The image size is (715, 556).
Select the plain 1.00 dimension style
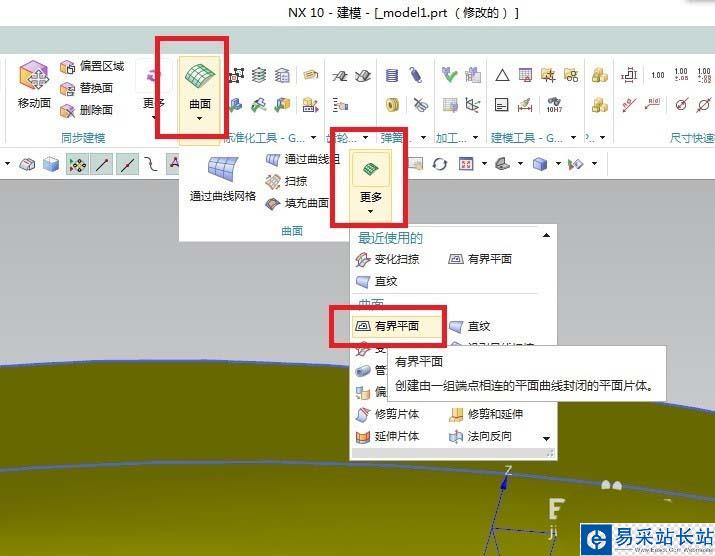[x=658, y=75]
